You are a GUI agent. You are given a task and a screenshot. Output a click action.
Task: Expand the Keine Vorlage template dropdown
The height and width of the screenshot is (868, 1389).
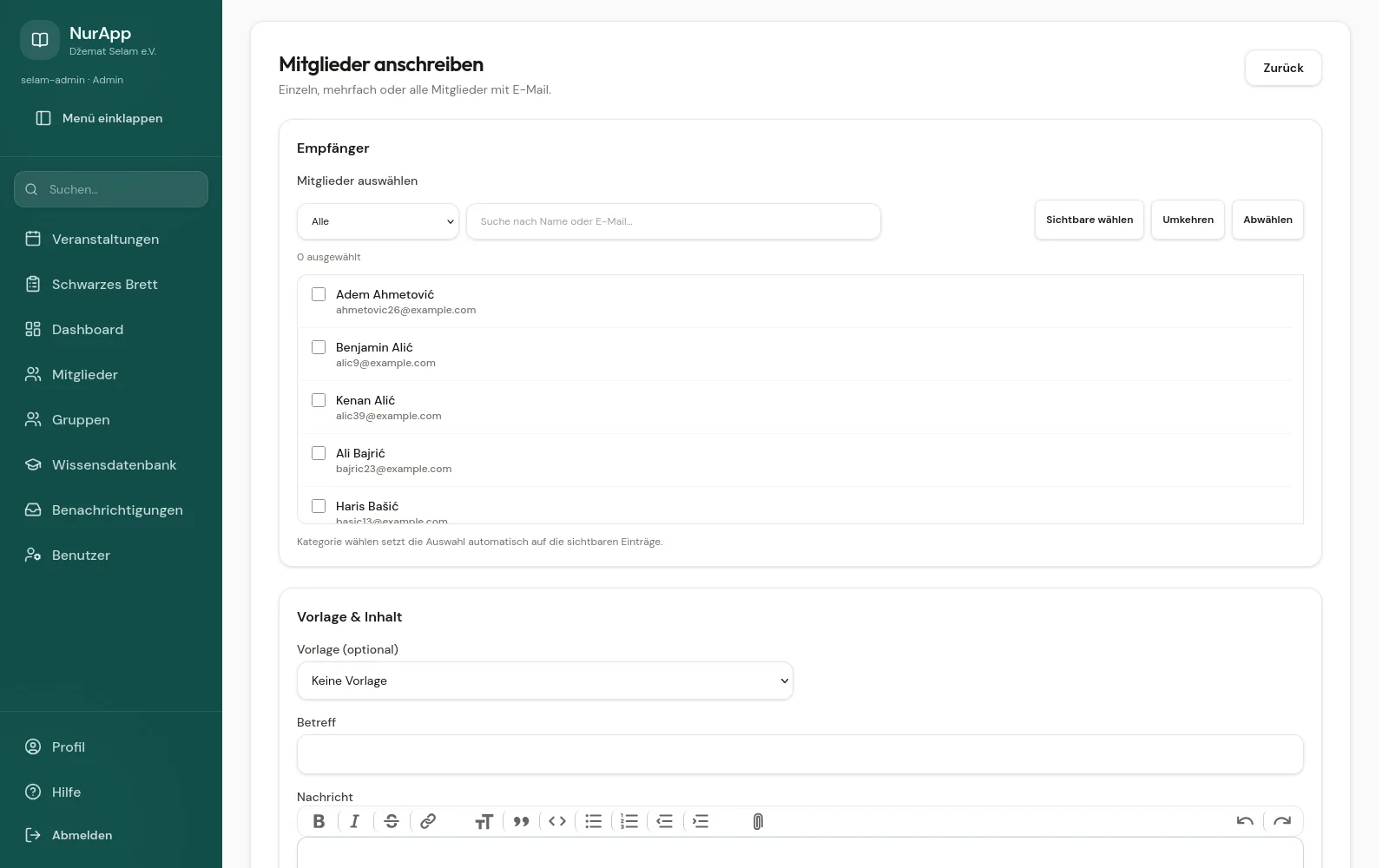point(545,681)
